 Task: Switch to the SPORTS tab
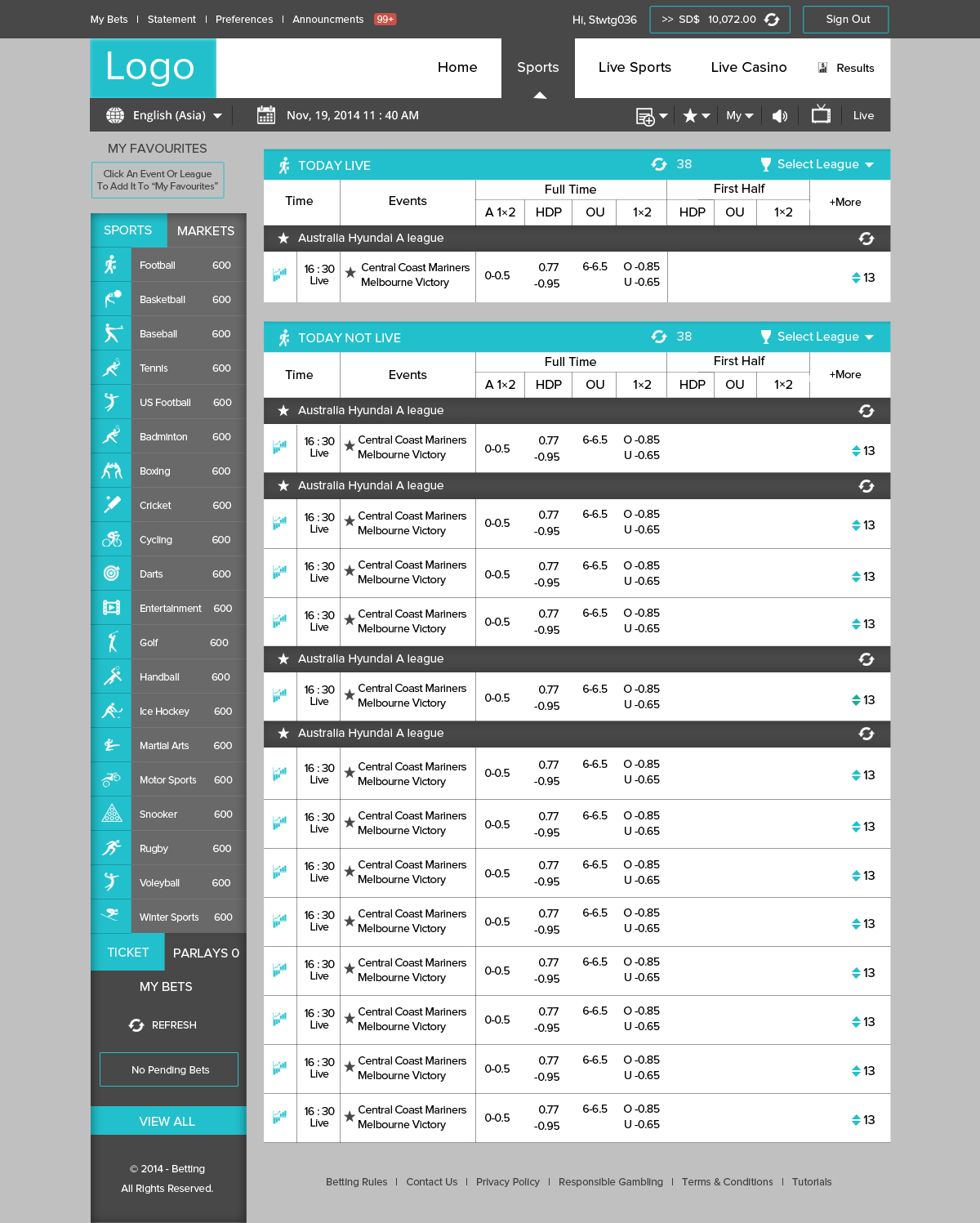tap(128, 230)
